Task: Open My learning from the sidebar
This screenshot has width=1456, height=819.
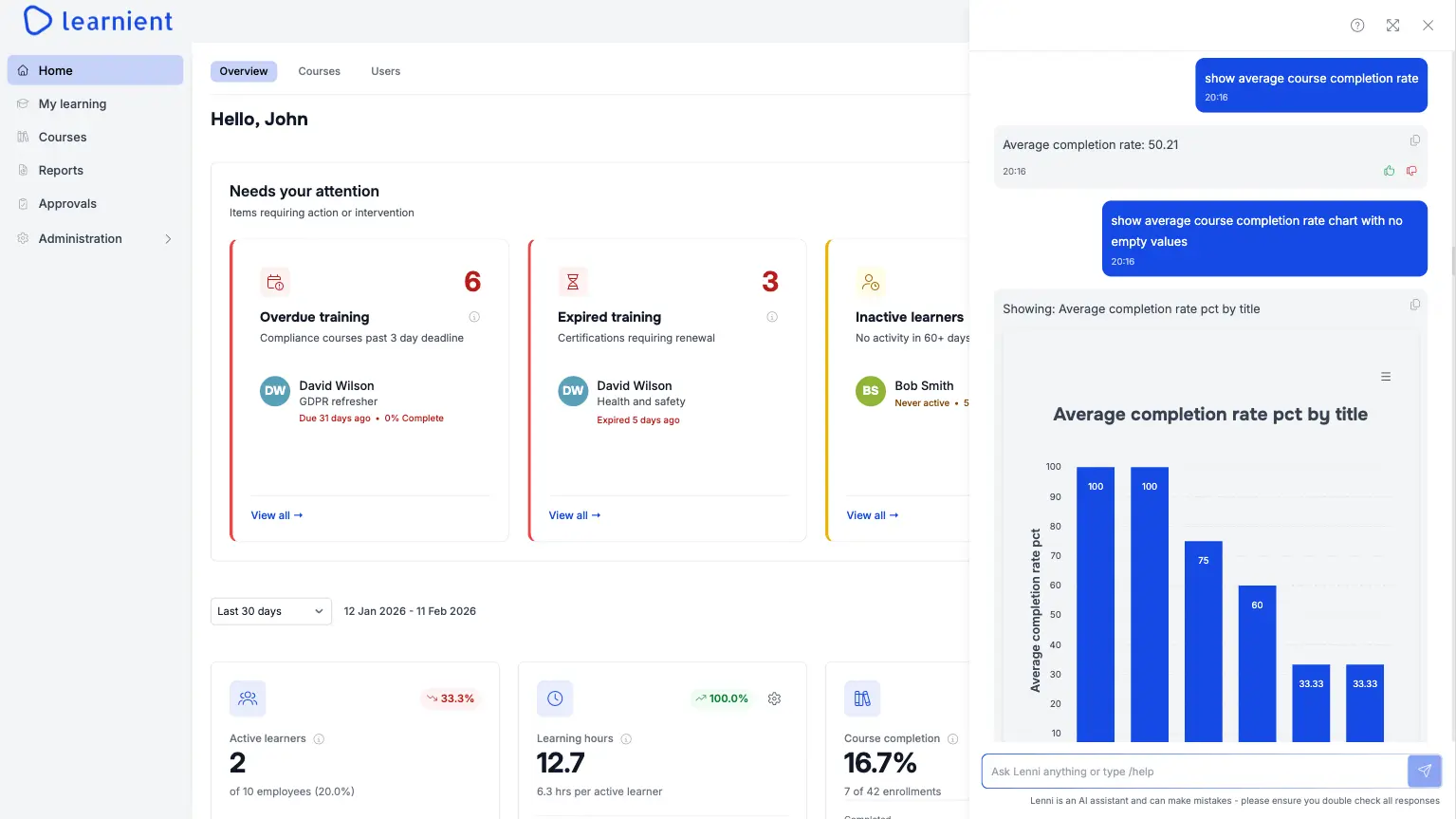Action: (70, 103)
